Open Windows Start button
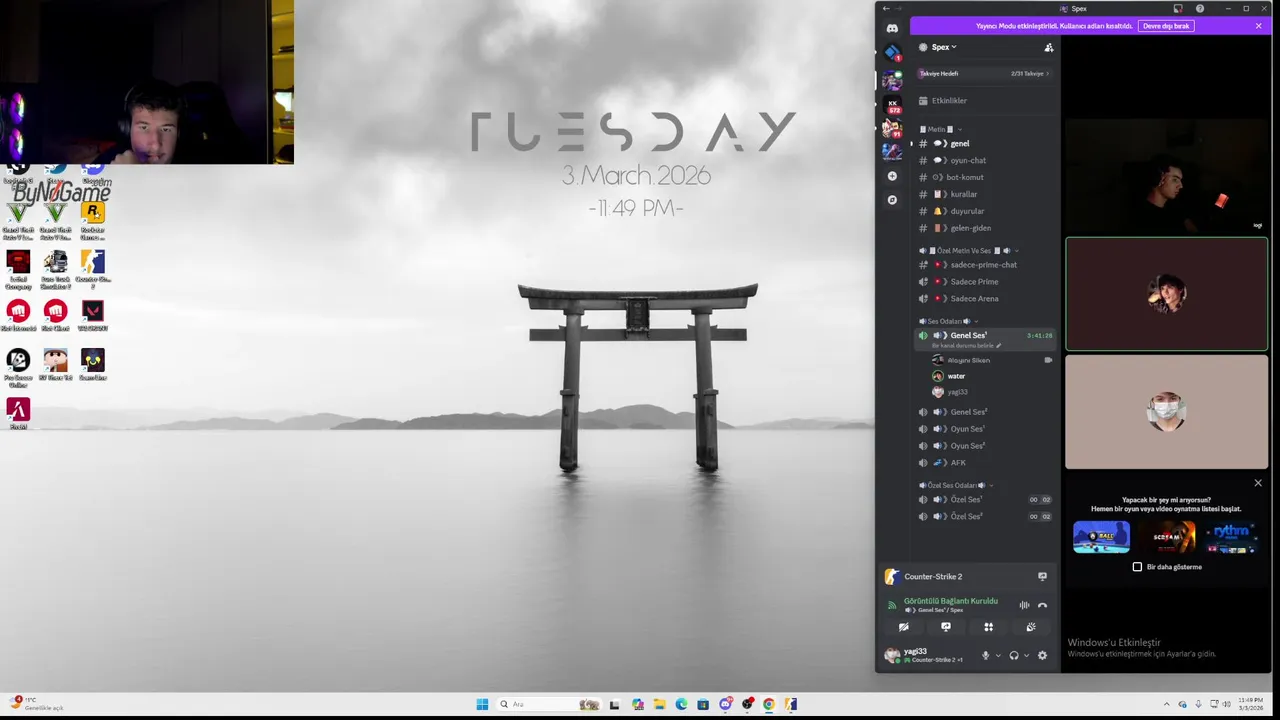This screenshot has height=720, width=1280. (482, 704)
